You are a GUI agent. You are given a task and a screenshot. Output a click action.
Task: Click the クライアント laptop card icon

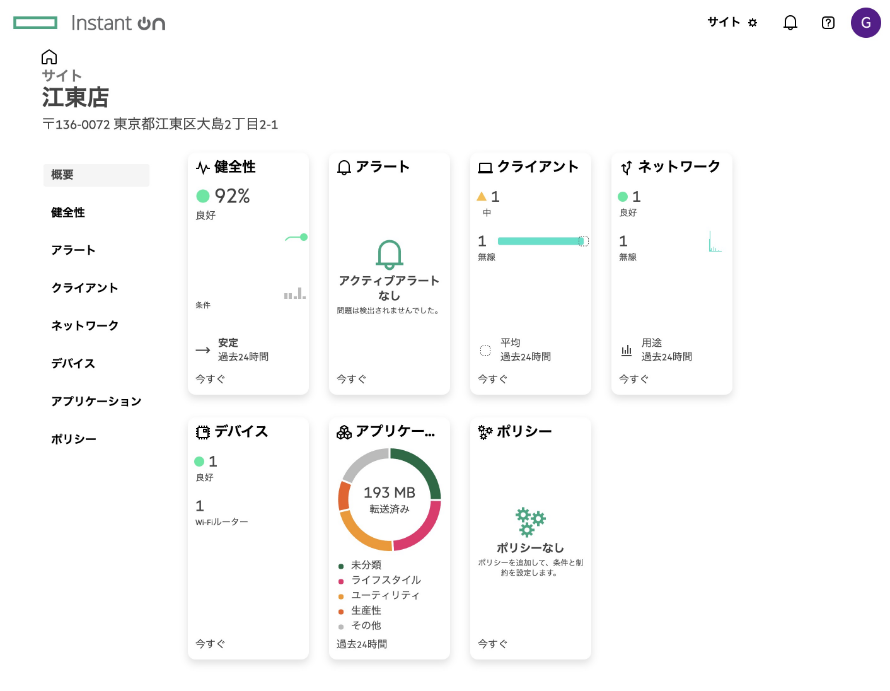tap(485, 168)
